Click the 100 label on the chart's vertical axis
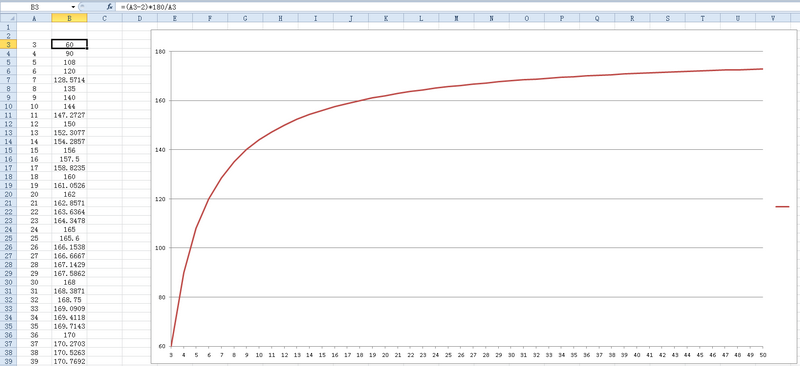Viewport: 800px width, 366px height. coord(160,248)
